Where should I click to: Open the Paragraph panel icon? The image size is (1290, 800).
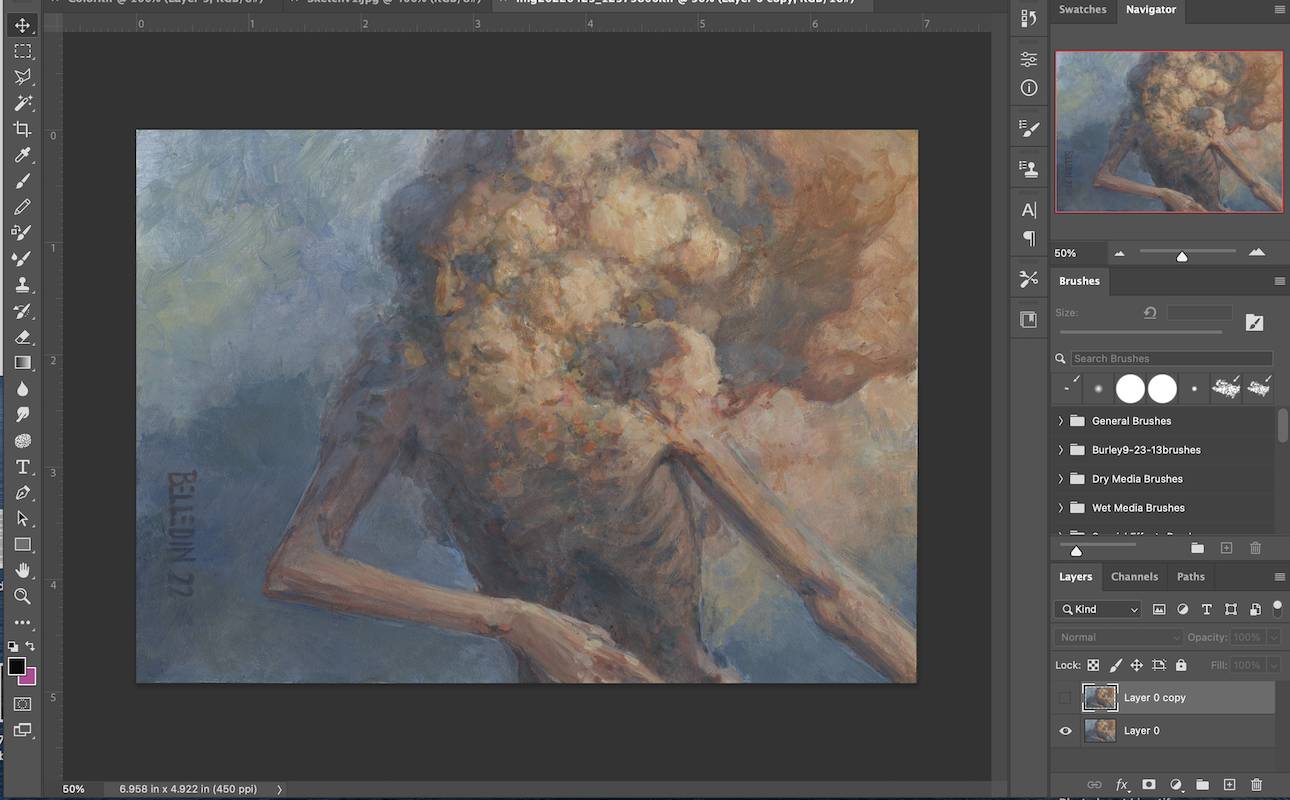tap(1029, 238)
